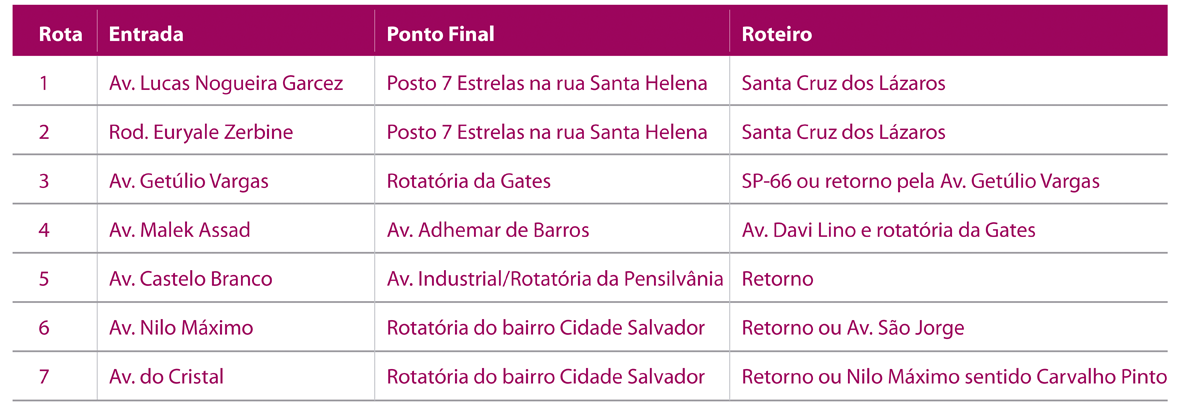The height and width of the screenshot is (404, 1180).
Task: Click Av. Castelo Branco entry
Action: (190, 278)
